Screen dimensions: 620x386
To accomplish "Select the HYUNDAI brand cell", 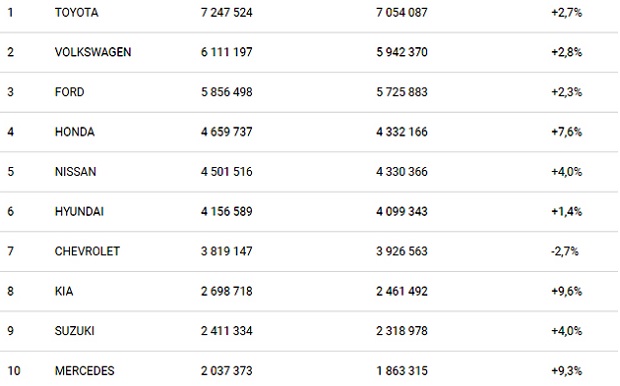I will coord(79,212).
